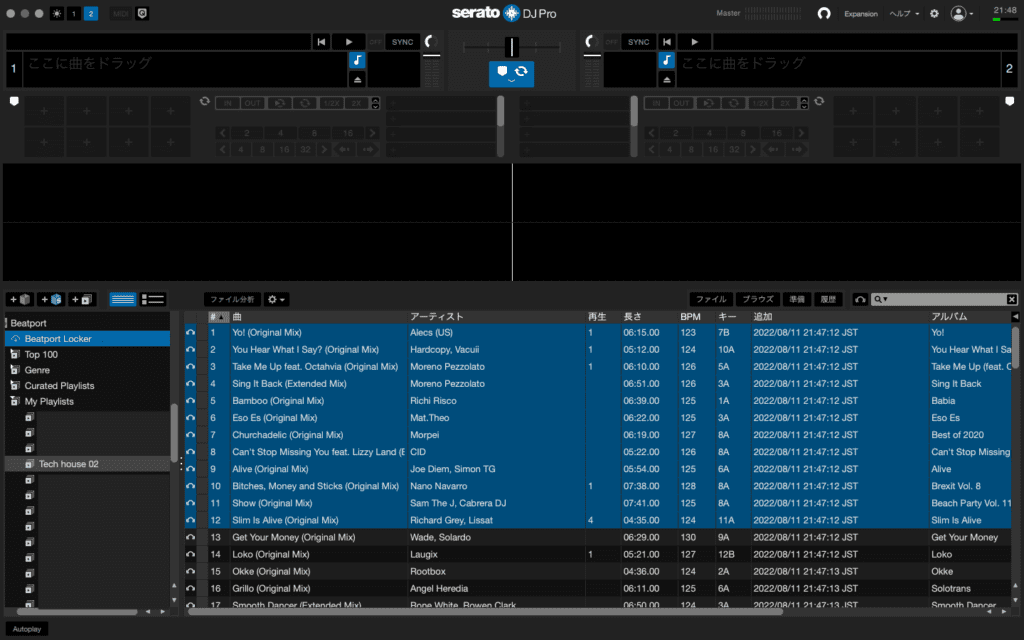This screenshot has height=640, width=1024.
Task: Adjust deck 1 gain knob
Action: click(430, 42)
